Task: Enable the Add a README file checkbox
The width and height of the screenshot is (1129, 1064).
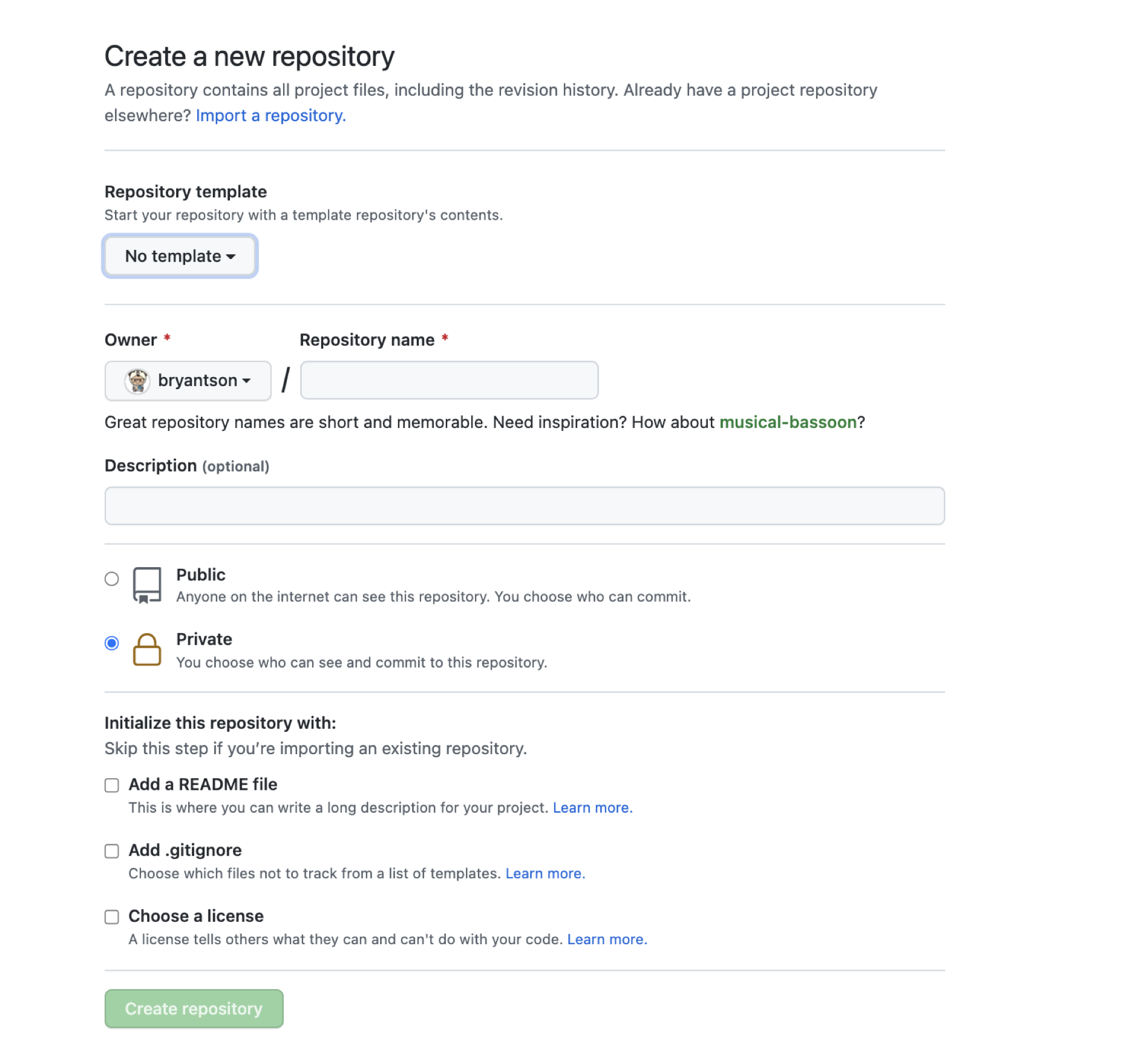Action: 112,785
